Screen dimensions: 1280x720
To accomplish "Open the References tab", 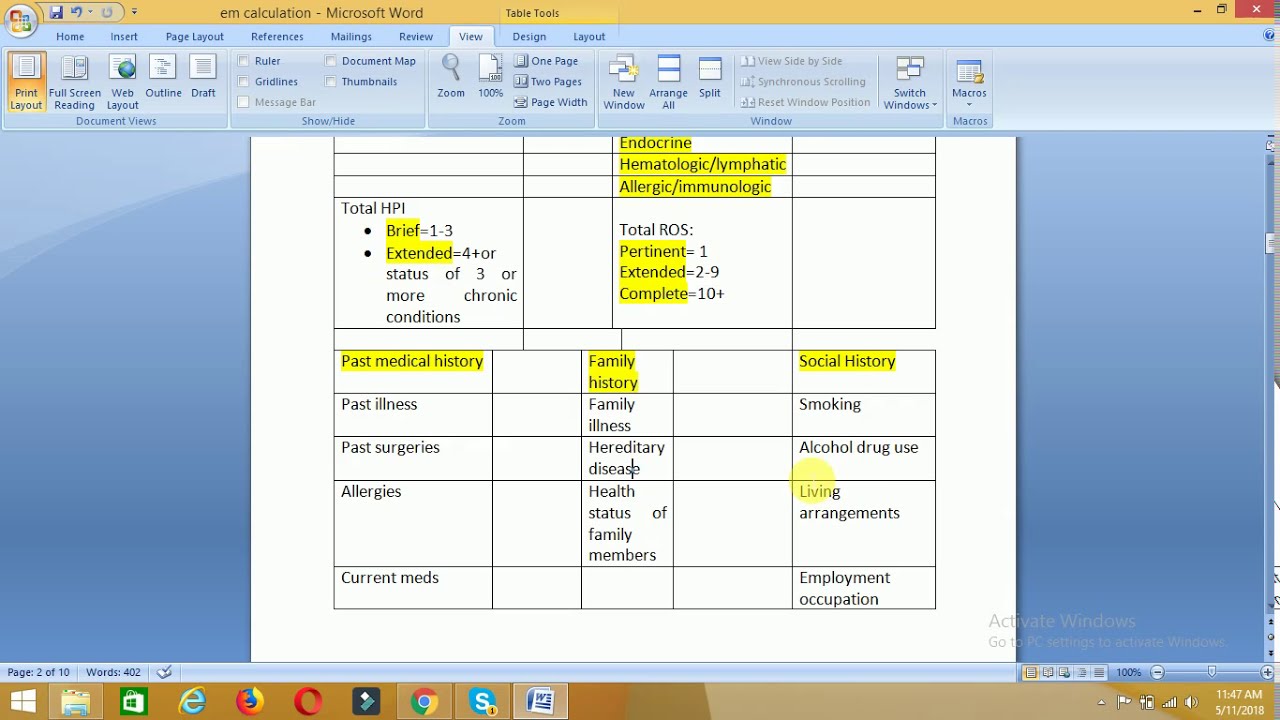I will 277,37.
